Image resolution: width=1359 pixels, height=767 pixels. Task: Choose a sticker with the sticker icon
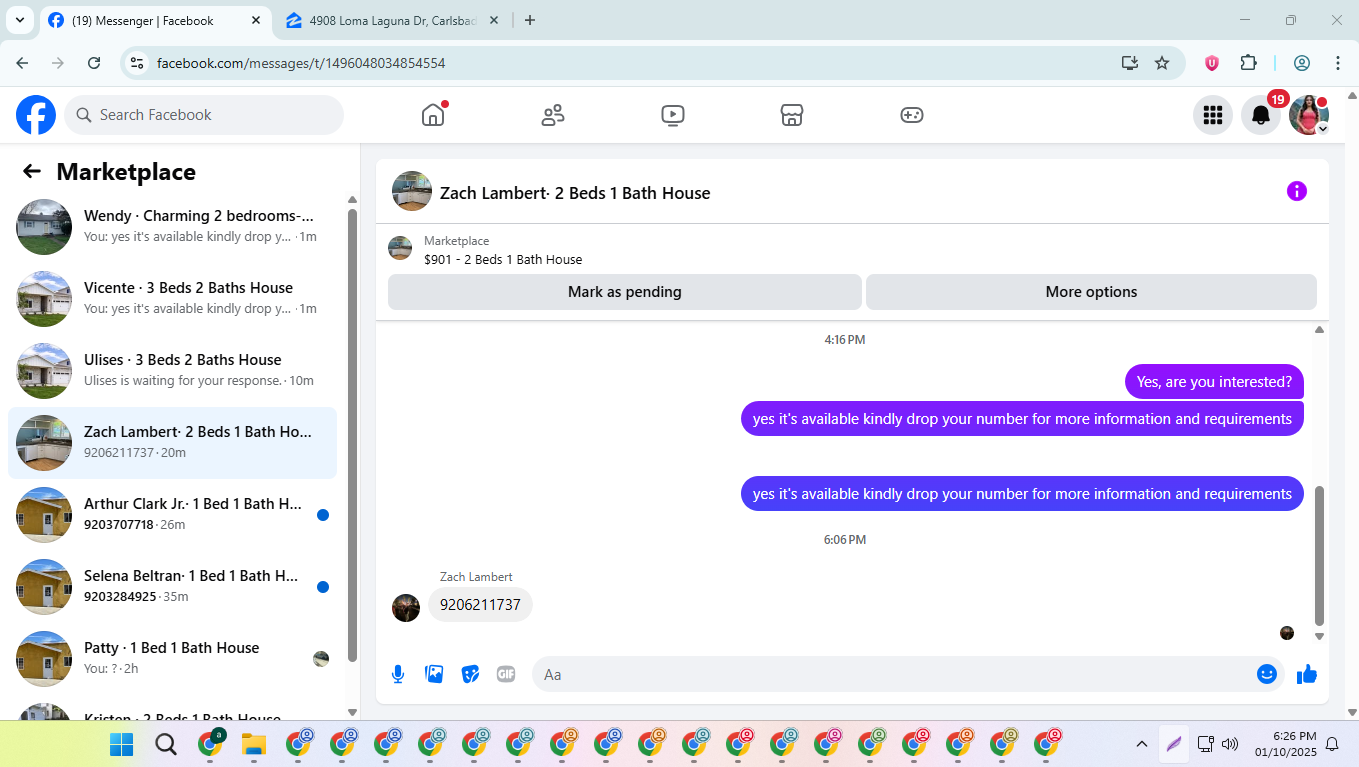[x=470, y=674]
